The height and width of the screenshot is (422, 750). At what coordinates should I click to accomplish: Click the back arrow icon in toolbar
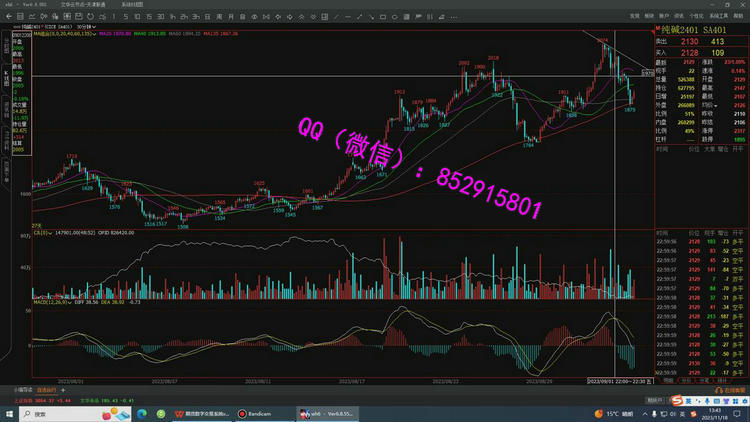9,17
